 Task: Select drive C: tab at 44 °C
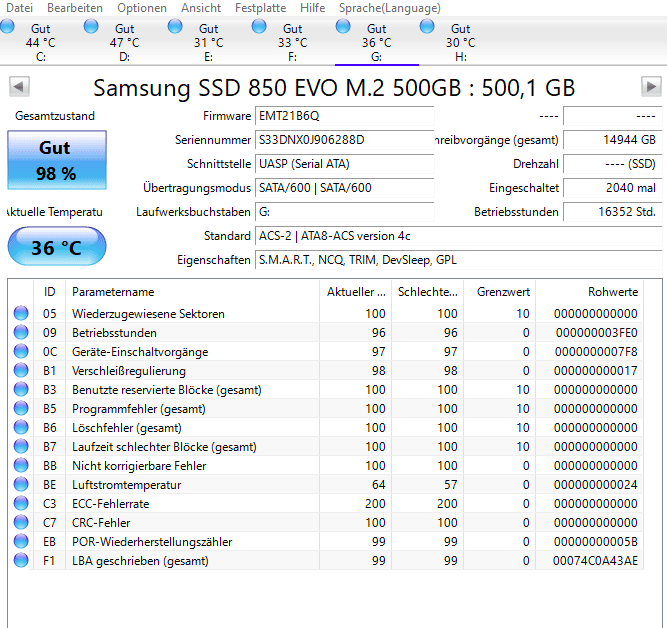point(40,43)
